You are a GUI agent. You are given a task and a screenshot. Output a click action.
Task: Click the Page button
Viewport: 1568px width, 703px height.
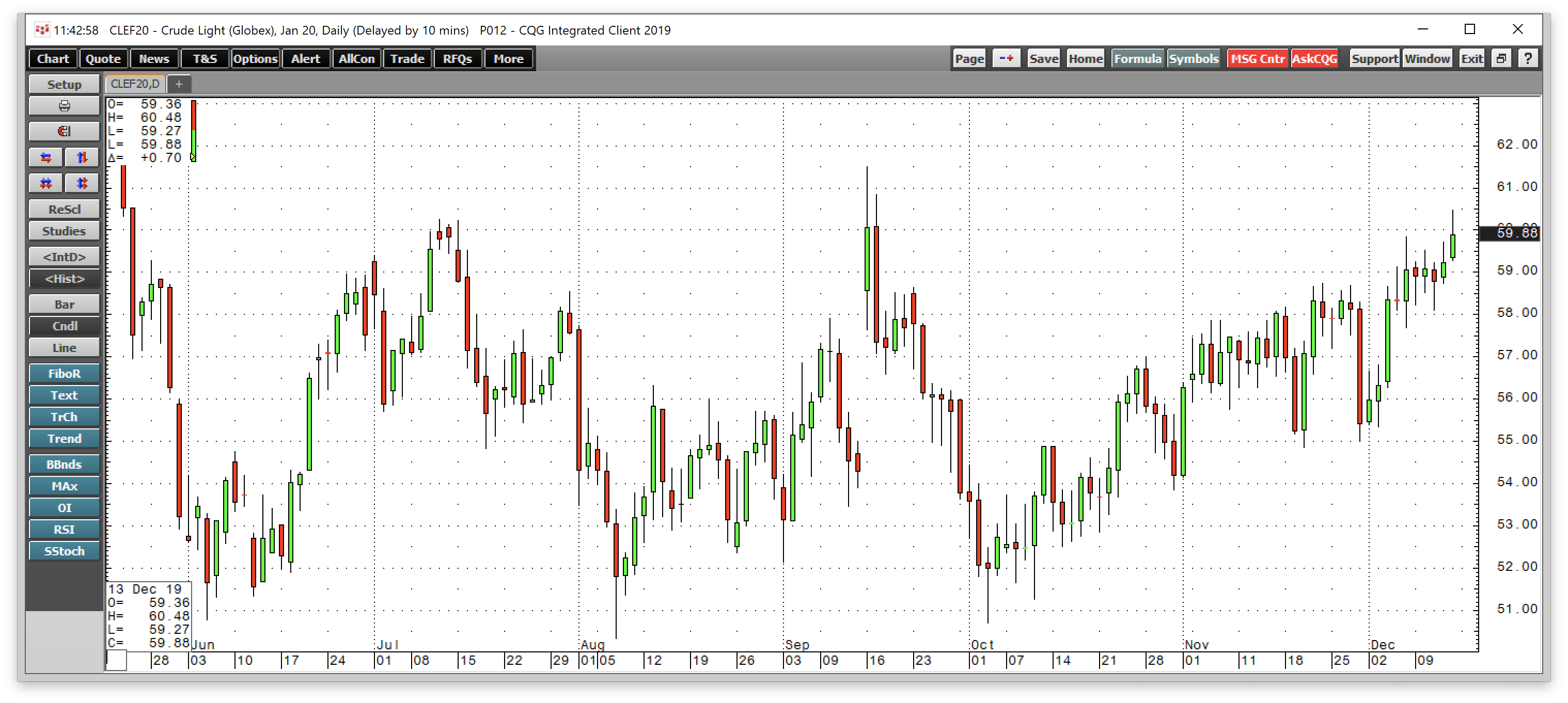click(969, 58)
